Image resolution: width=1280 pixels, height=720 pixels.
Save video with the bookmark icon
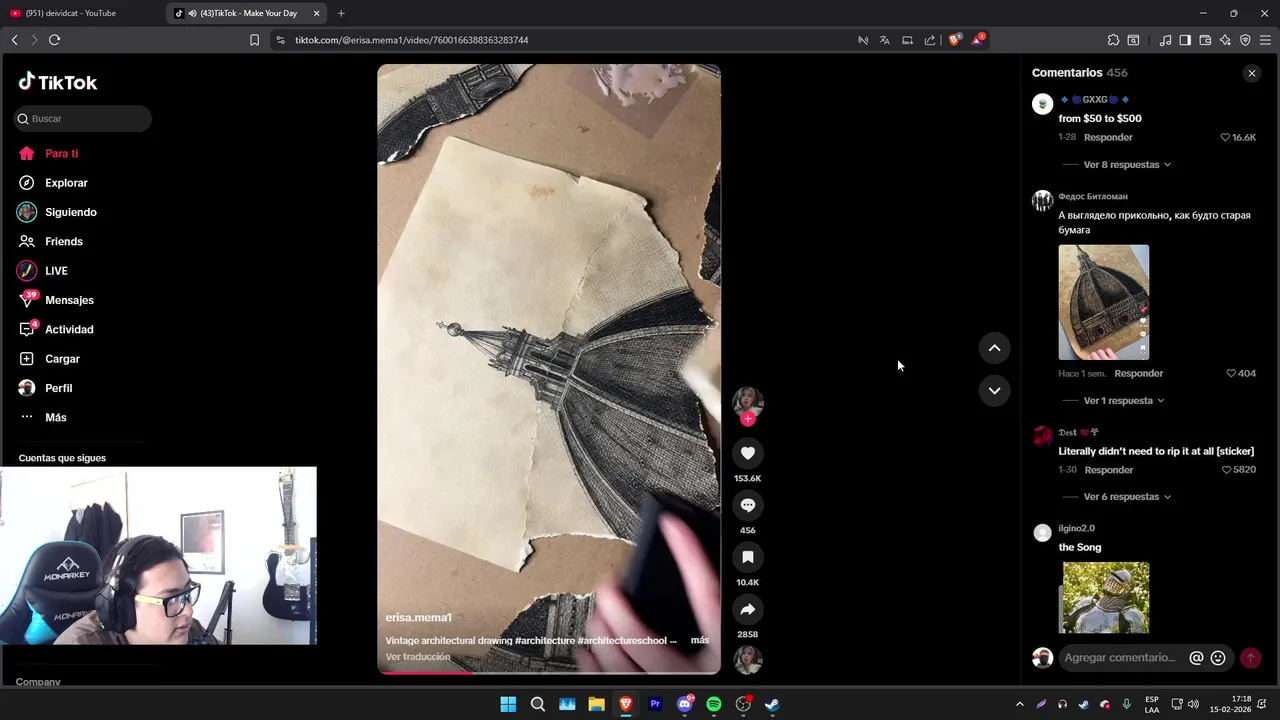tap(748, 557)
